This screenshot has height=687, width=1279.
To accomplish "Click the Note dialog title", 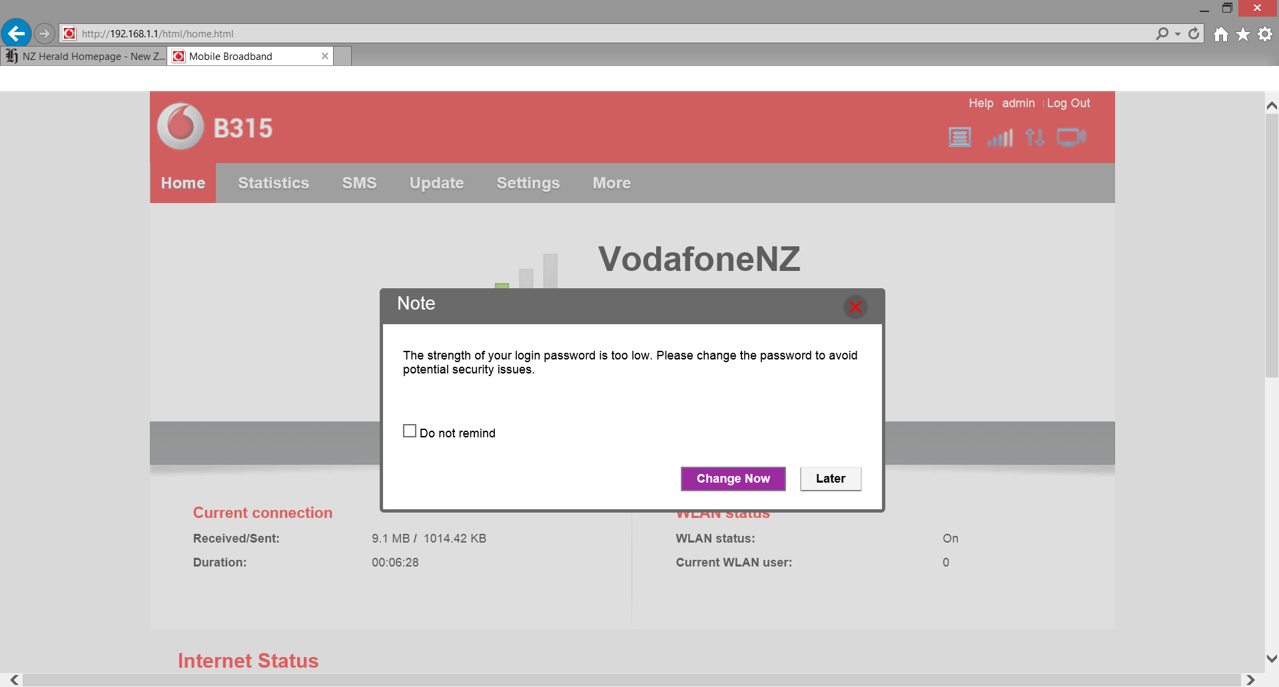I will coord(416,304).
